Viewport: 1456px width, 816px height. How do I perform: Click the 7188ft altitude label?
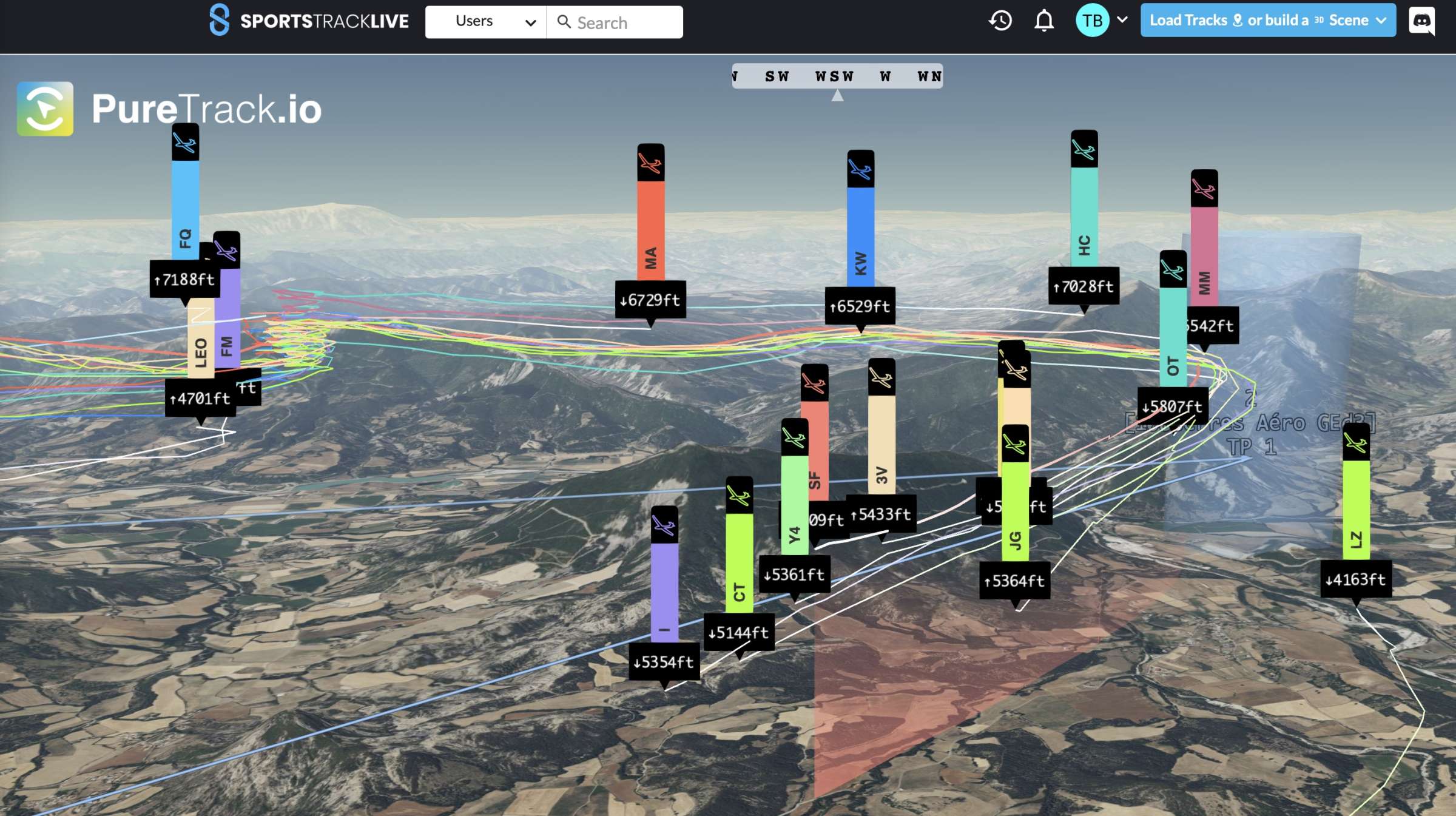184,280
